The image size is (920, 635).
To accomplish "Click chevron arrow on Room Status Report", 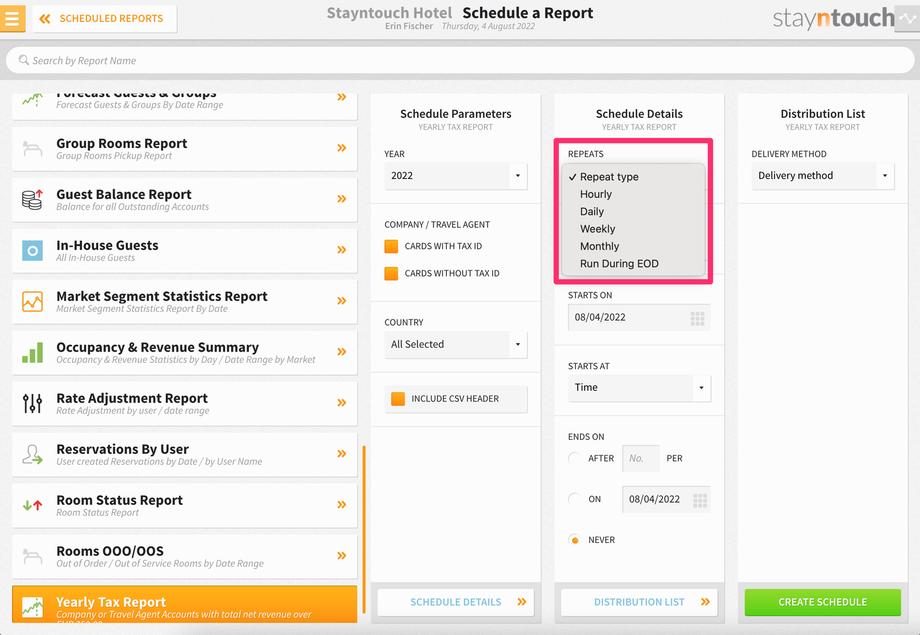I will point(341,505).
